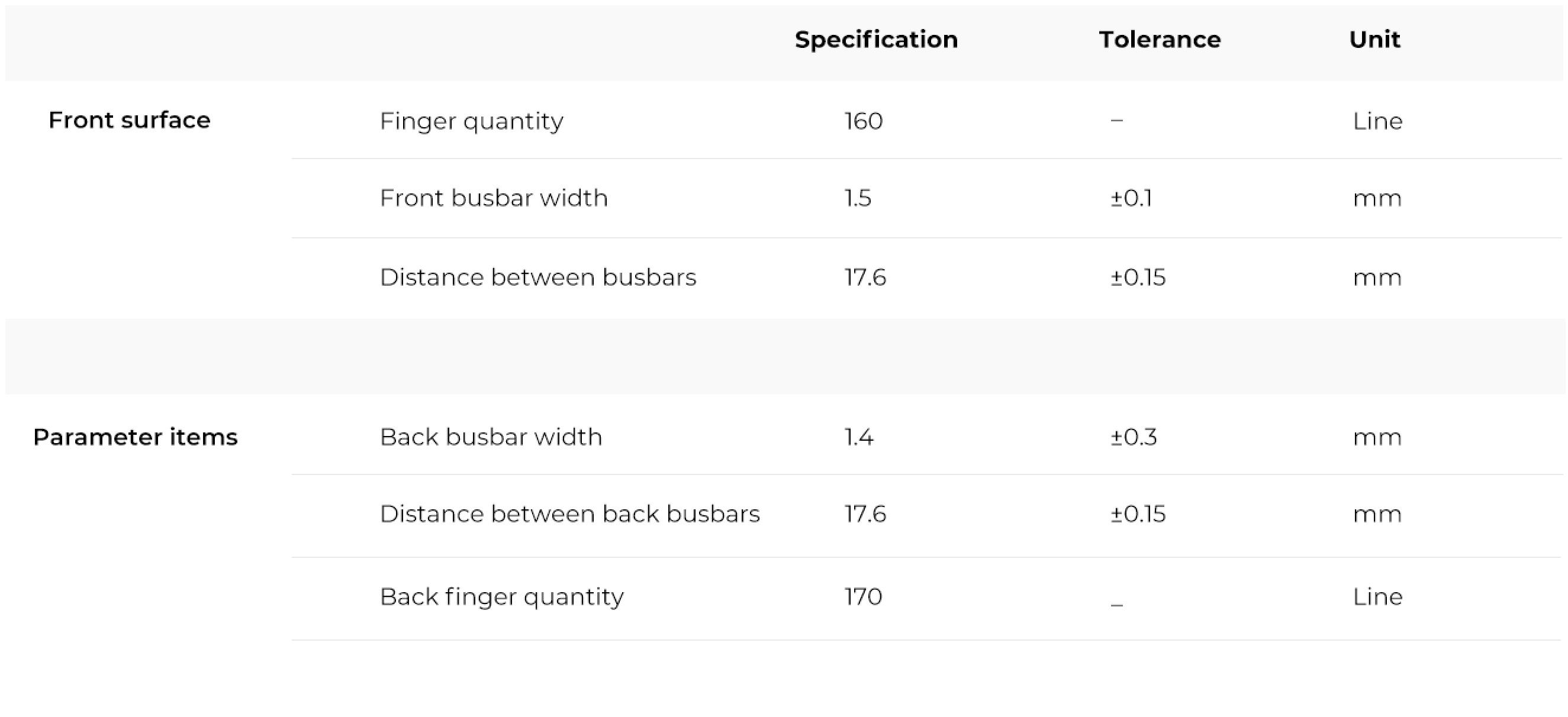Click the mm unit for Back busbar width
Screen dimensions: 1568x717
(1377, 437)
